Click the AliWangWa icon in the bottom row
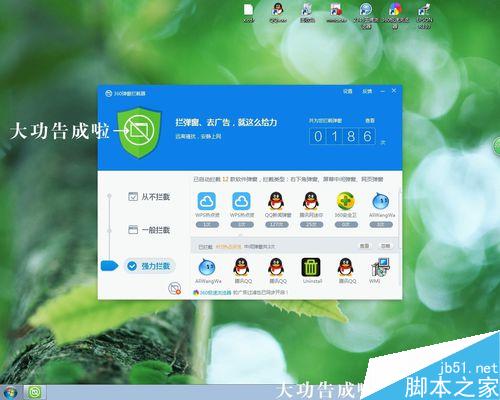 (207, 267)
